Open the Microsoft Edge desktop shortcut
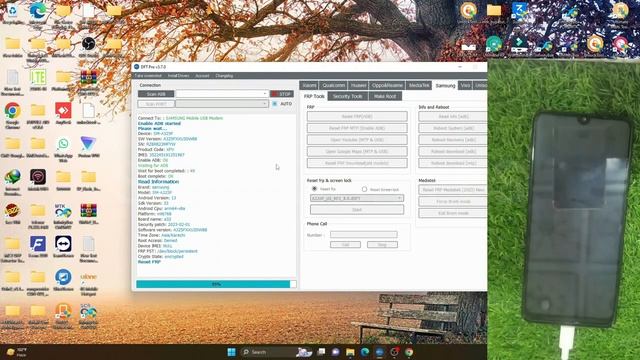The height and width of the screenshot is (360, 640). tap(38, 11)
